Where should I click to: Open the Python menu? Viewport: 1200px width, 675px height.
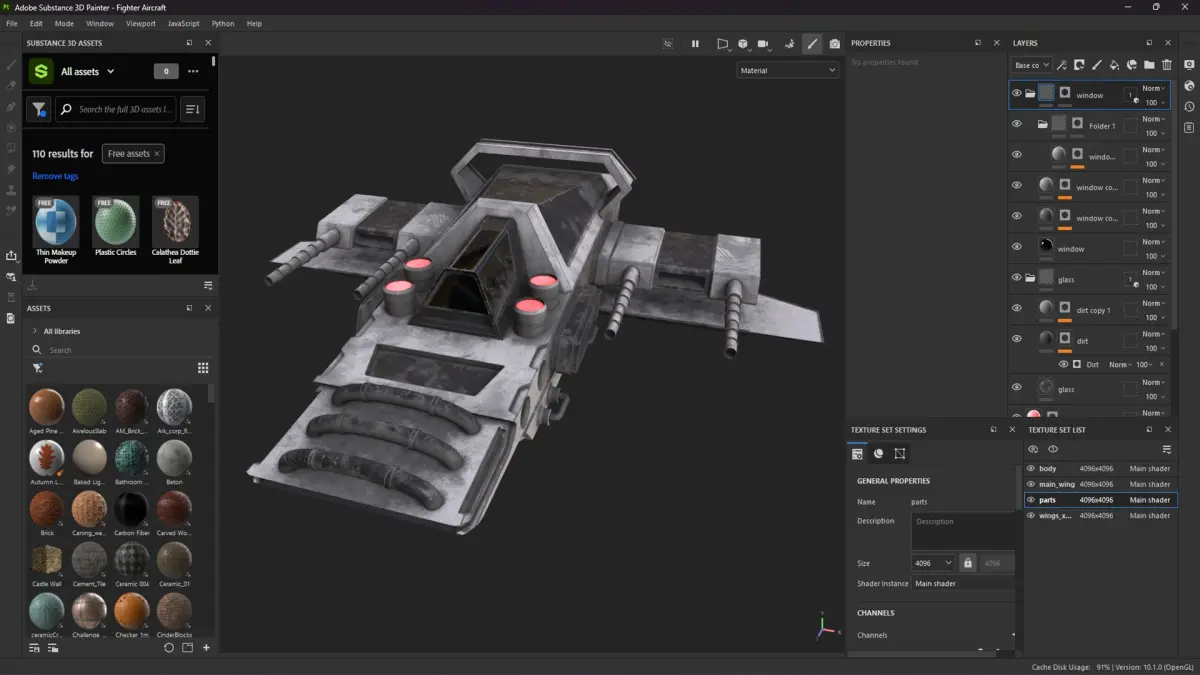[x=223, y=23]
